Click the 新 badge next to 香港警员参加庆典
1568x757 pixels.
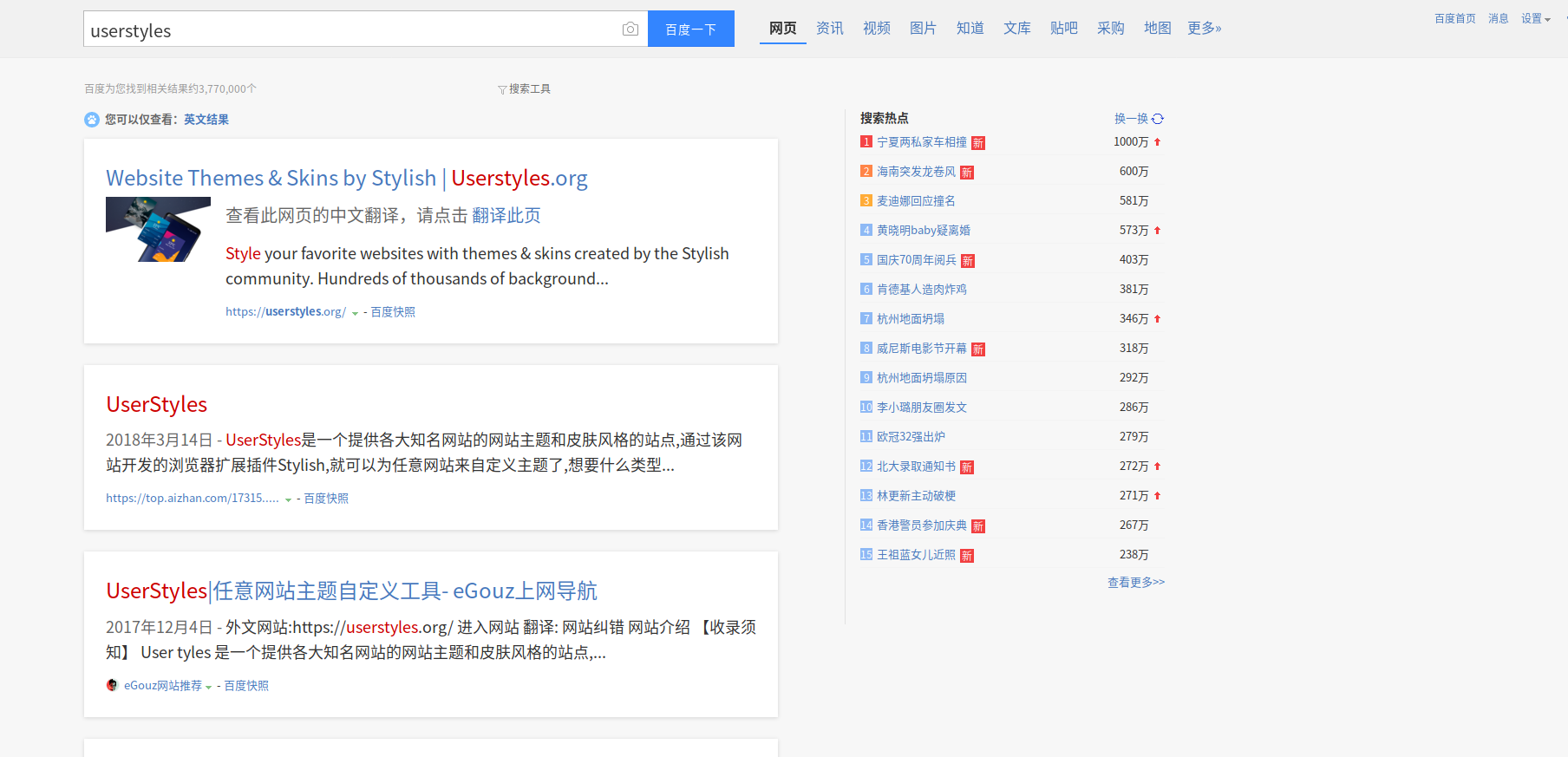click(978, 526)
